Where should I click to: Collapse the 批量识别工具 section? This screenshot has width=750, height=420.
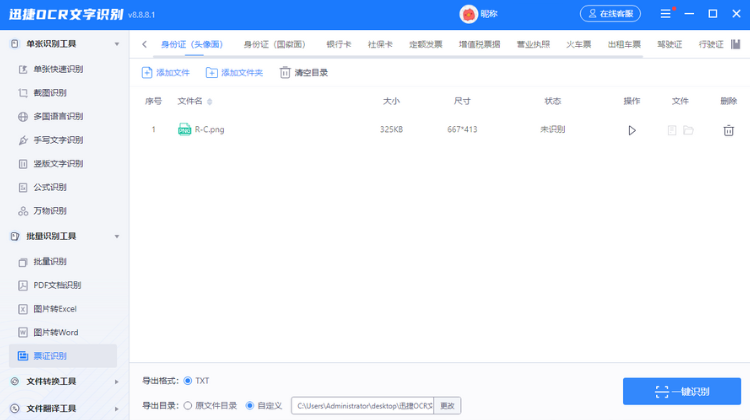(x=117, y=236)
